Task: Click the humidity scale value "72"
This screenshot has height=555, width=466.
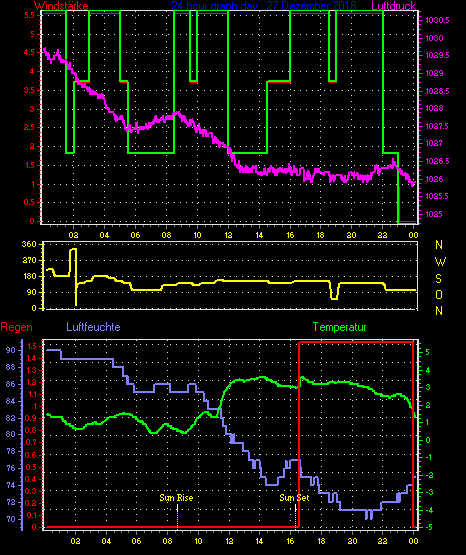Action: (x=11, y=502)
